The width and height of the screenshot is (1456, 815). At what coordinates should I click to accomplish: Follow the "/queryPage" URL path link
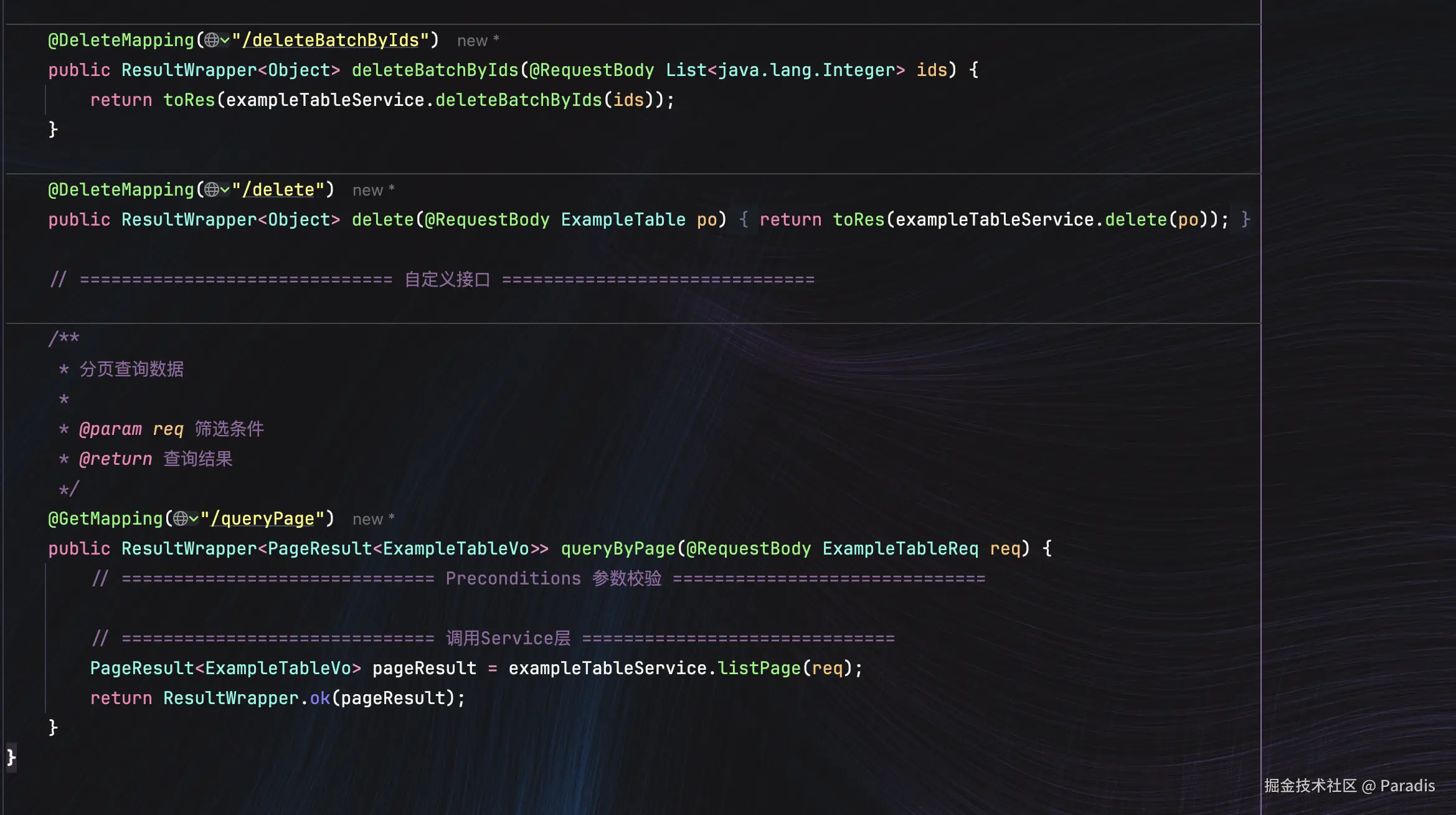[262, 519]
